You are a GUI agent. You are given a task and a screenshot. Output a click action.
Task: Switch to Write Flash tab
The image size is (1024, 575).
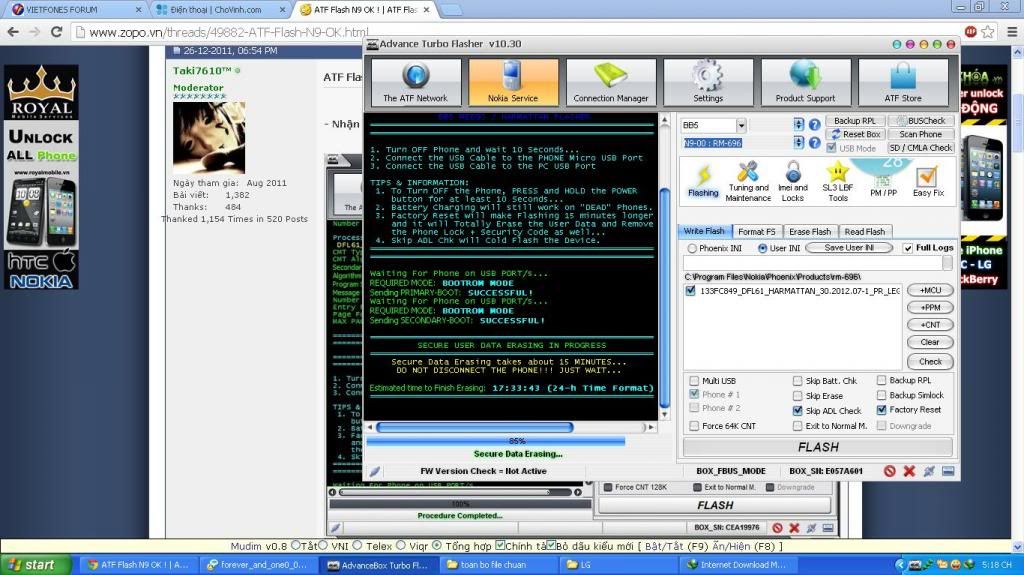(704, 231)
